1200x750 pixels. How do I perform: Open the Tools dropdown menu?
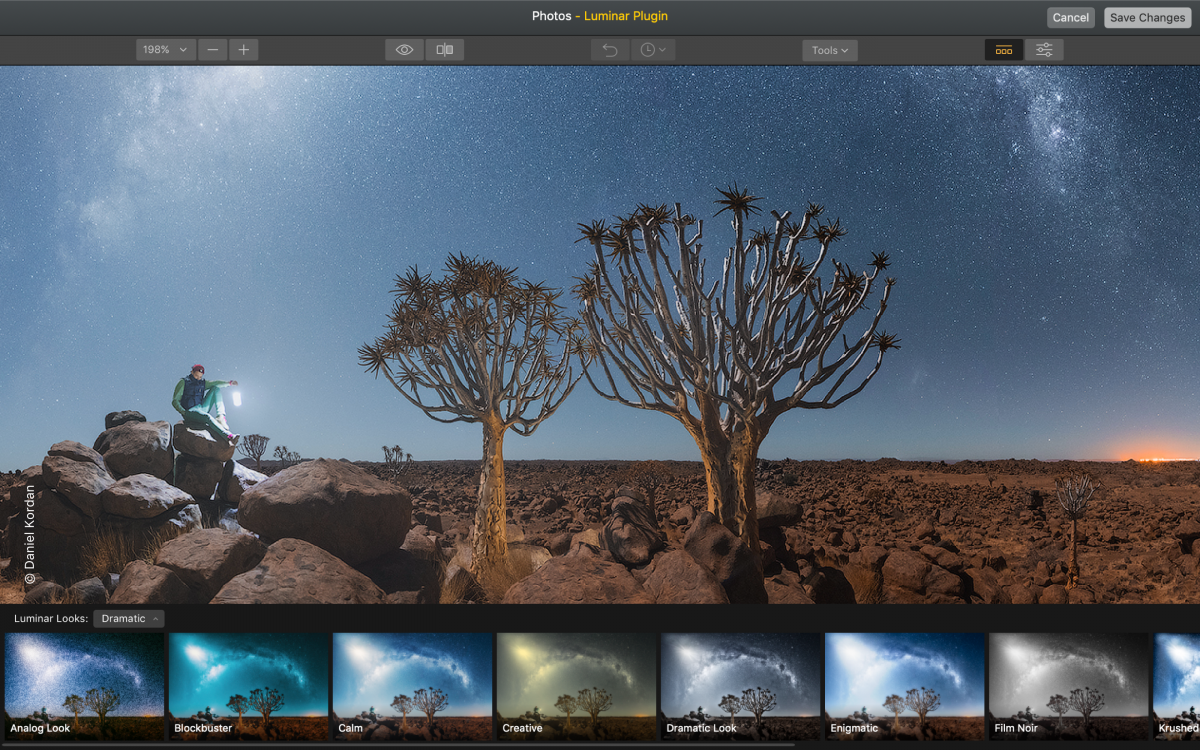(x=830, y=50)
